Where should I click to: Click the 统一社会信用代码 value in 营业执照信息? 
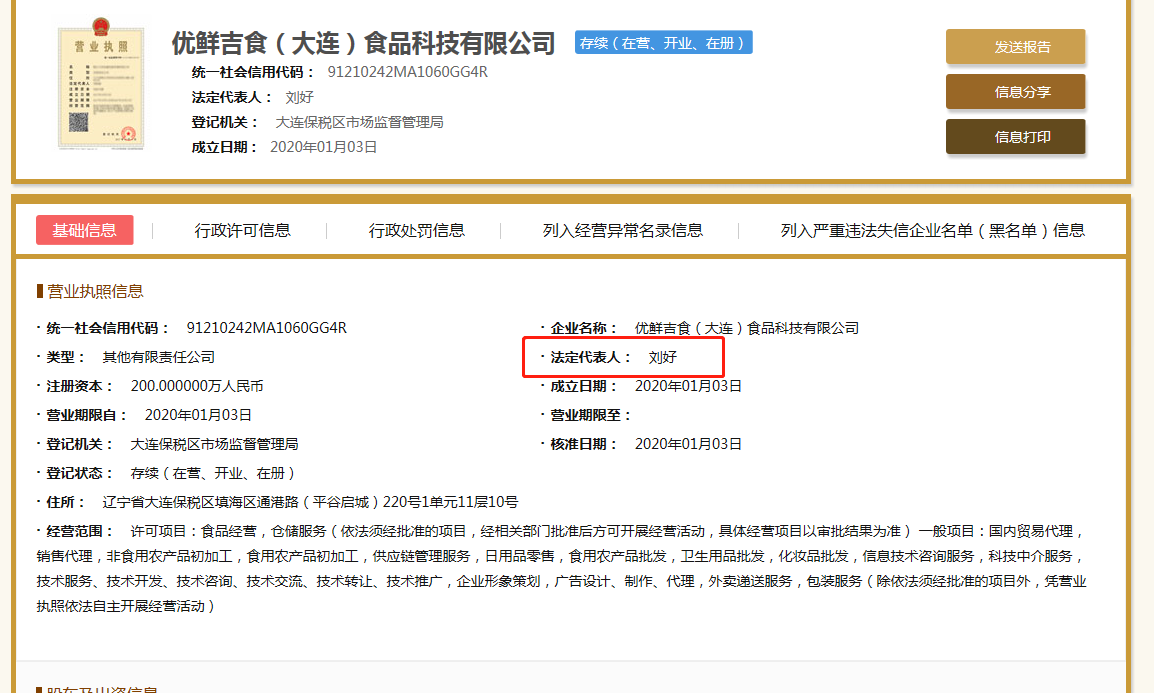[x=266, y=328]
